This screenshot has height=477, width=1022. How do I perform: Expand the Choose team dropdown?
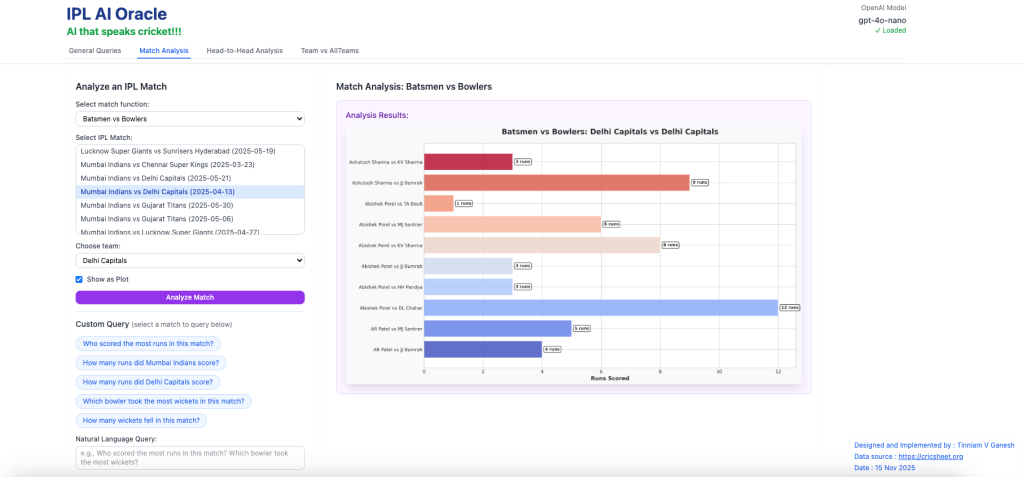[190, 260]
